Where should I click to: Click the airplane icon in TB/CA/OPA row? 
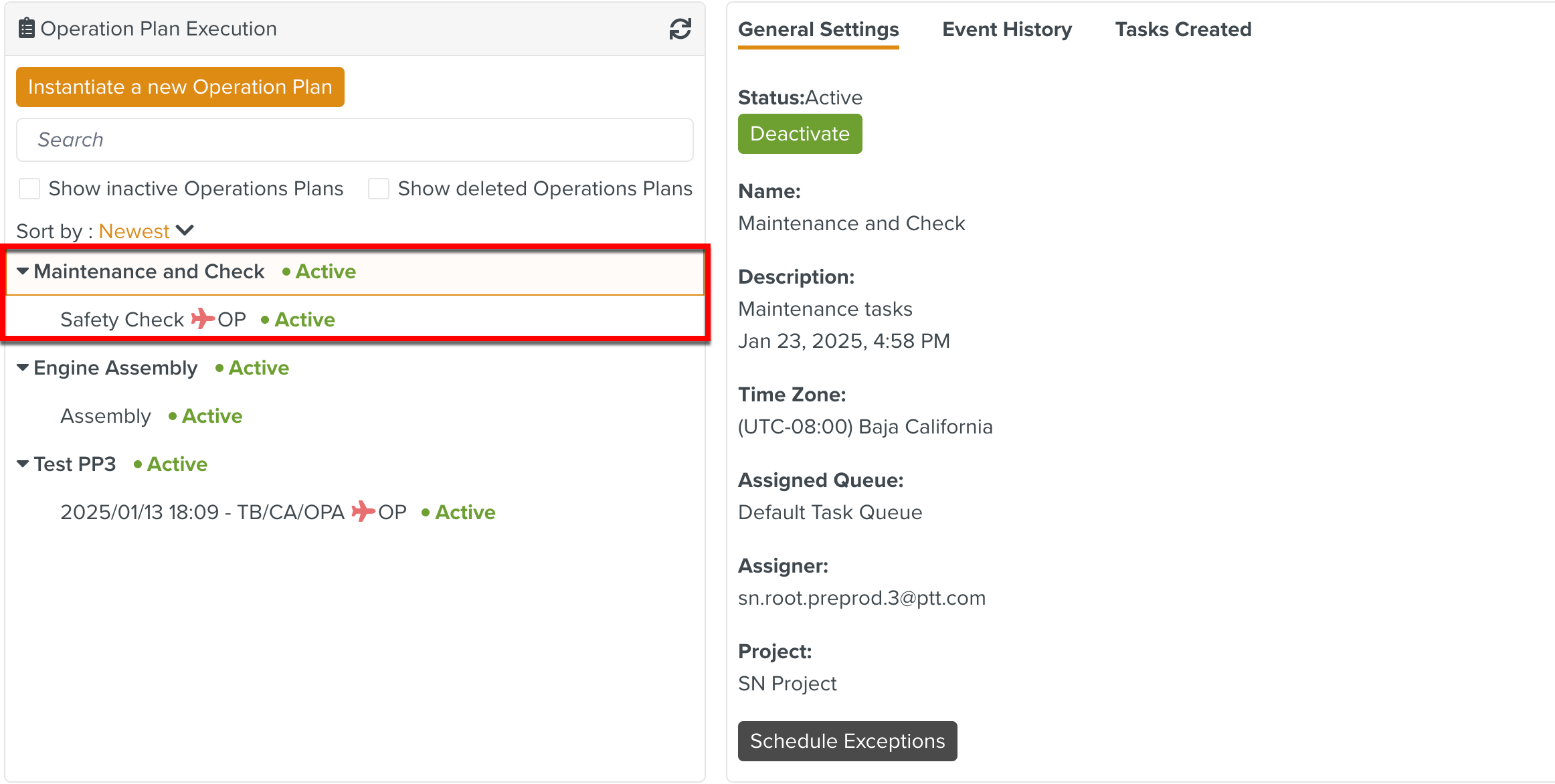coord(363,511)
